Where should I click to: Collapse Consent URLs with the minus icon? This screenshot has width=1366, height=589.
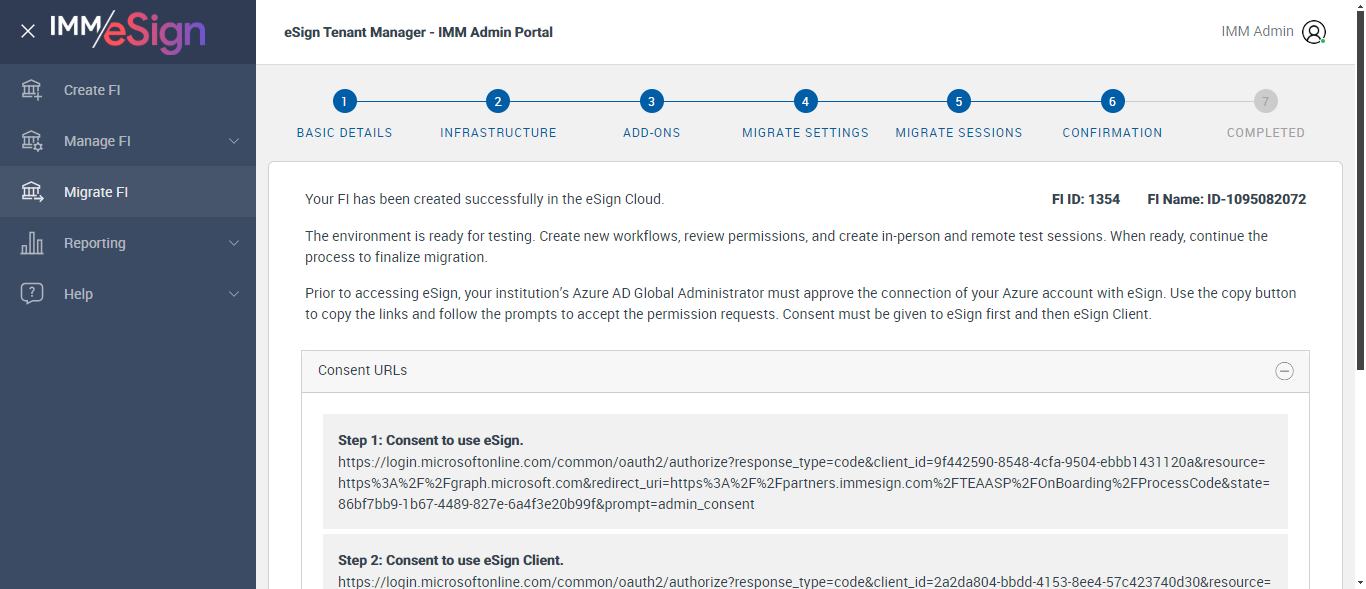[x=1285, y=371]
